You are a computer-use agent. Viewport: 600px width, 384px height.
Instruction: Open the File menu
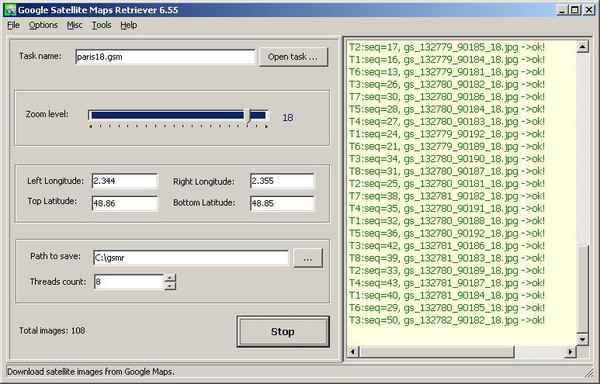tap(13, 25)
